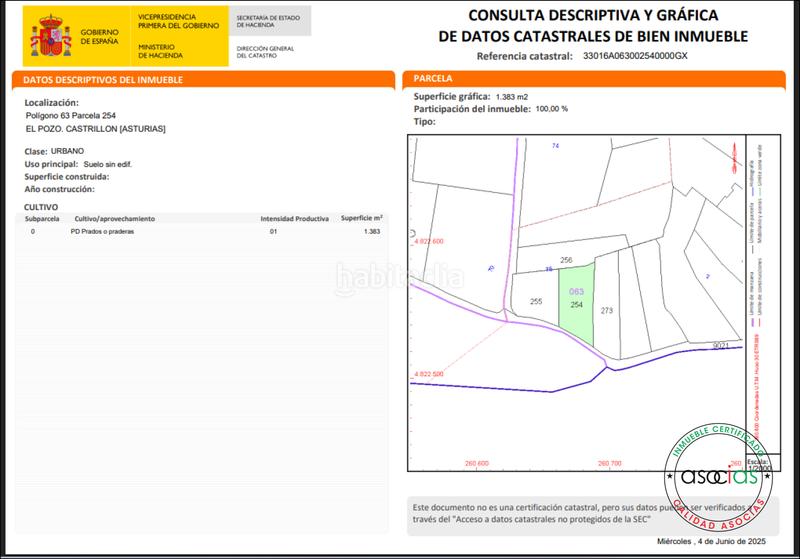The height and width of the screenshot is (559, 800).
Task: Click the purple 063 polygon label
Action: coord(575,292)
